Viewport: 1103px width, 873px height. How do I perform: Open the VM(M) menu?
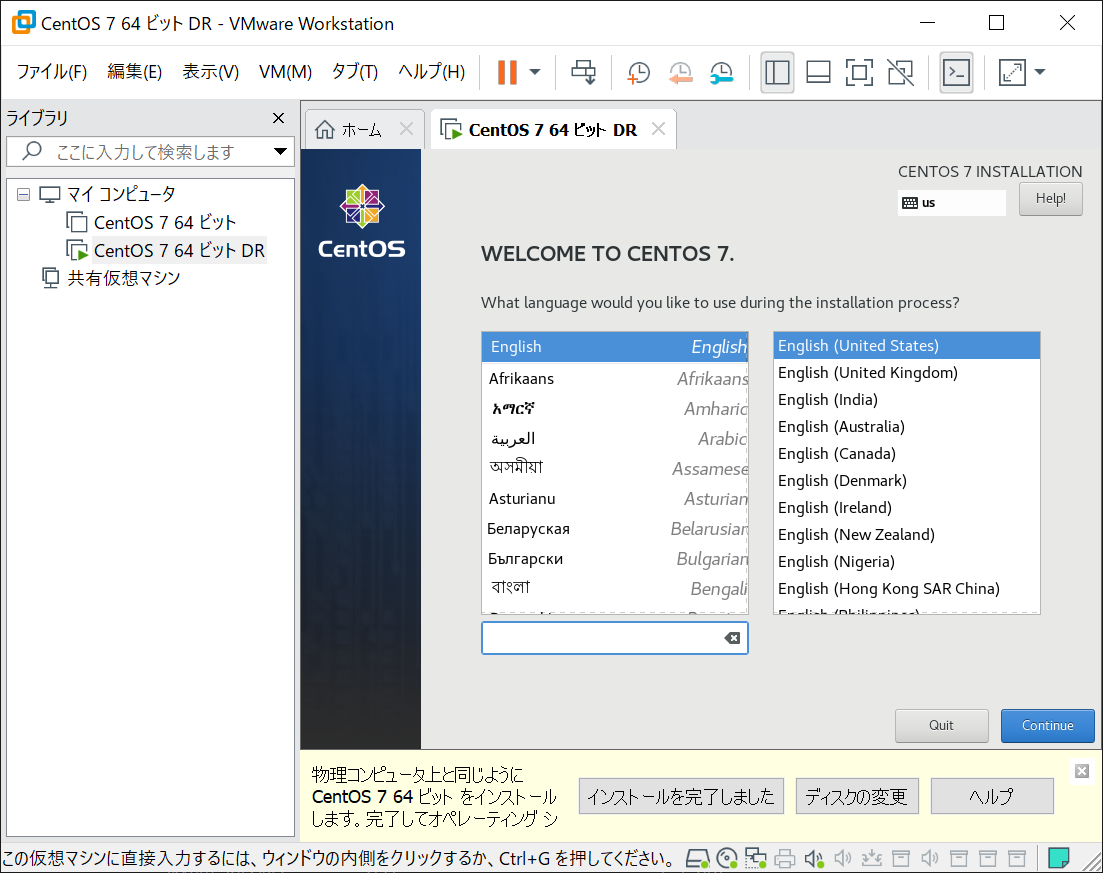pyautogui.click(x=285, y=71)
